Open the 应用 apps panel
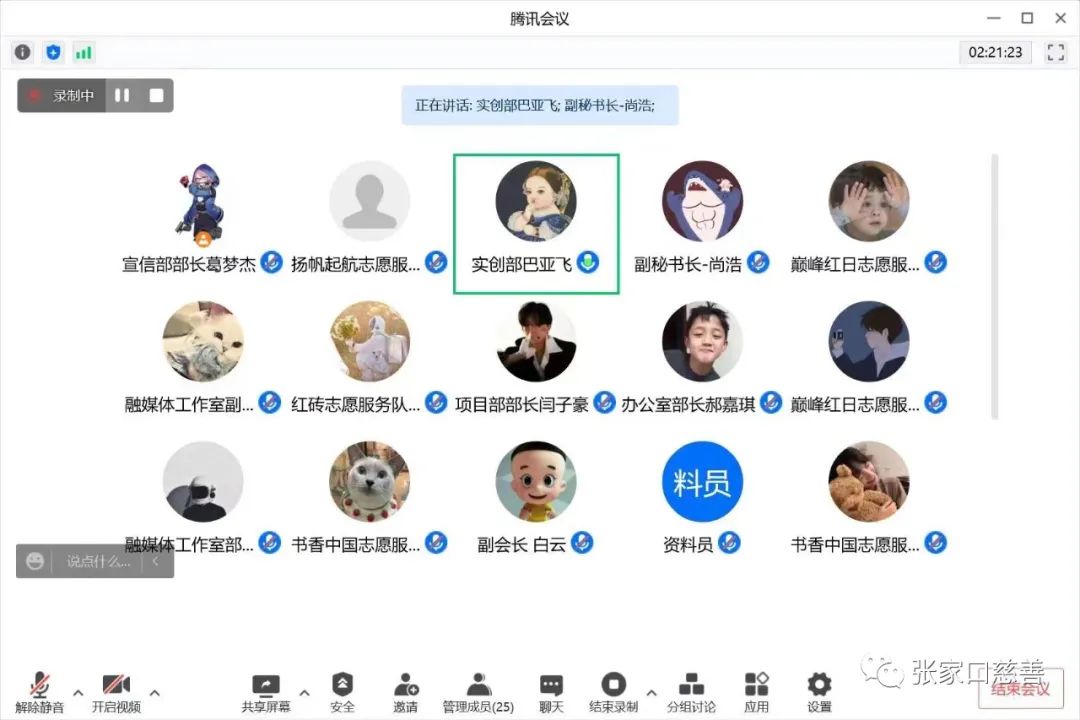 (756, 692)
